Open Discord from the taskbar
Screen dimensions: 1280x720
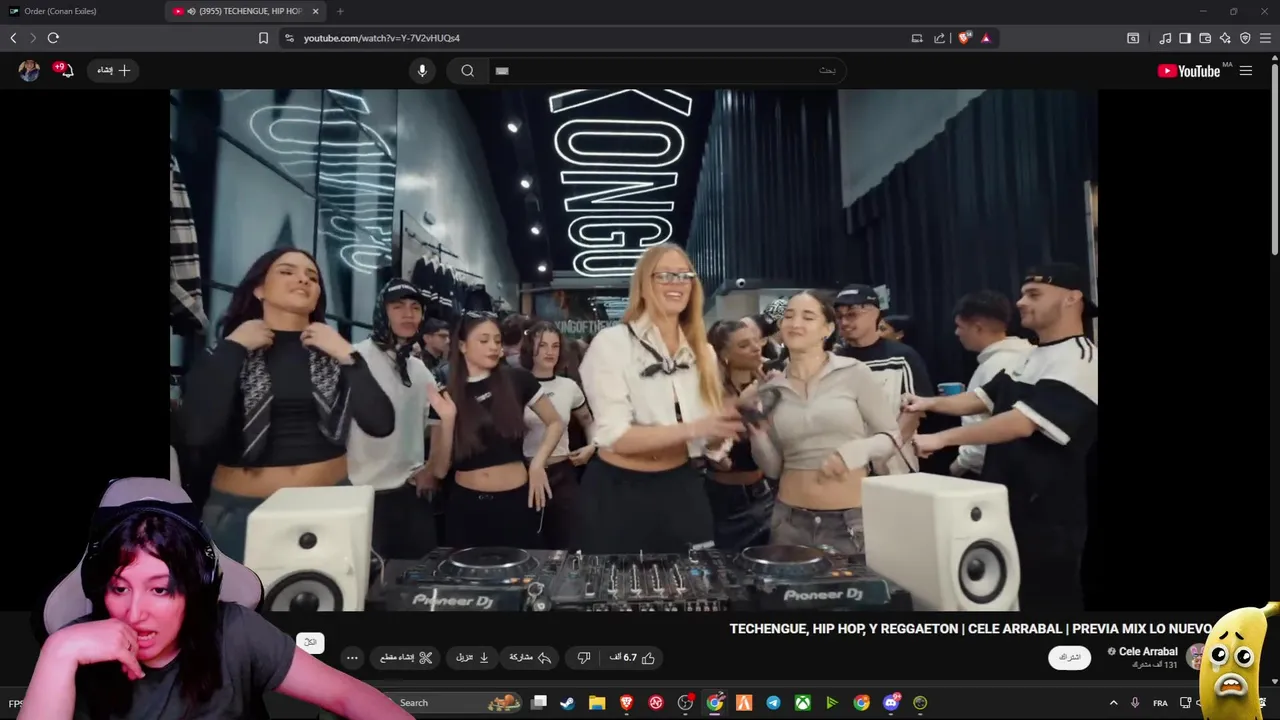click(x=891, y=703)
